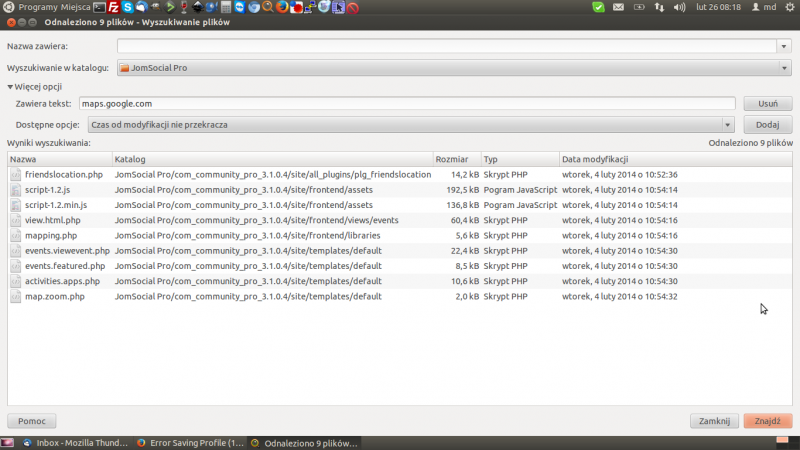Launch the Terminal from the top panel
This screenshot has height=450, width=800.
pos(99,7)
